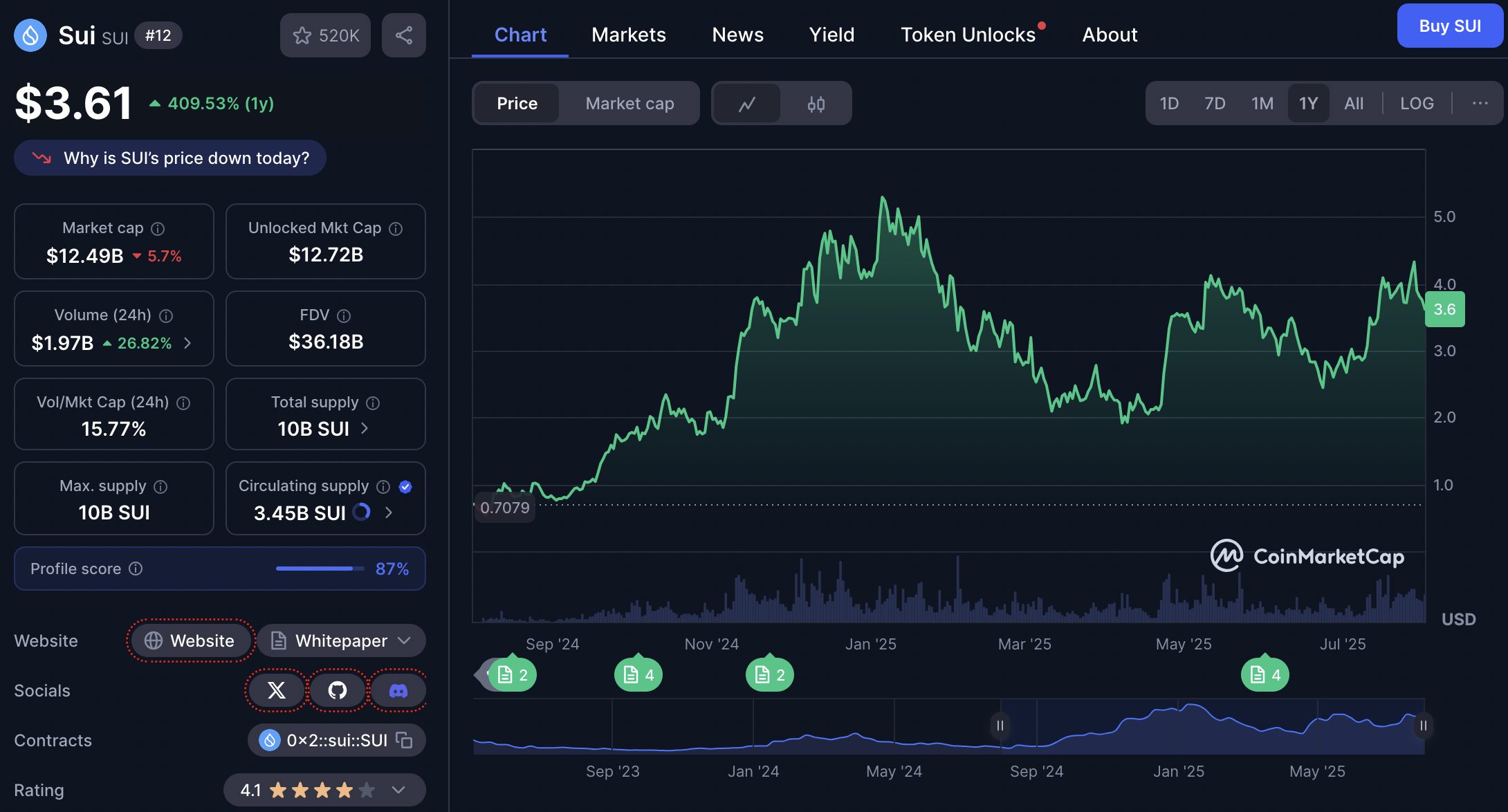This screenshot has width=1508, height=812.
Task: Open the Sep '24 news marker with 2 items
Action: click(x=513, y=674)
